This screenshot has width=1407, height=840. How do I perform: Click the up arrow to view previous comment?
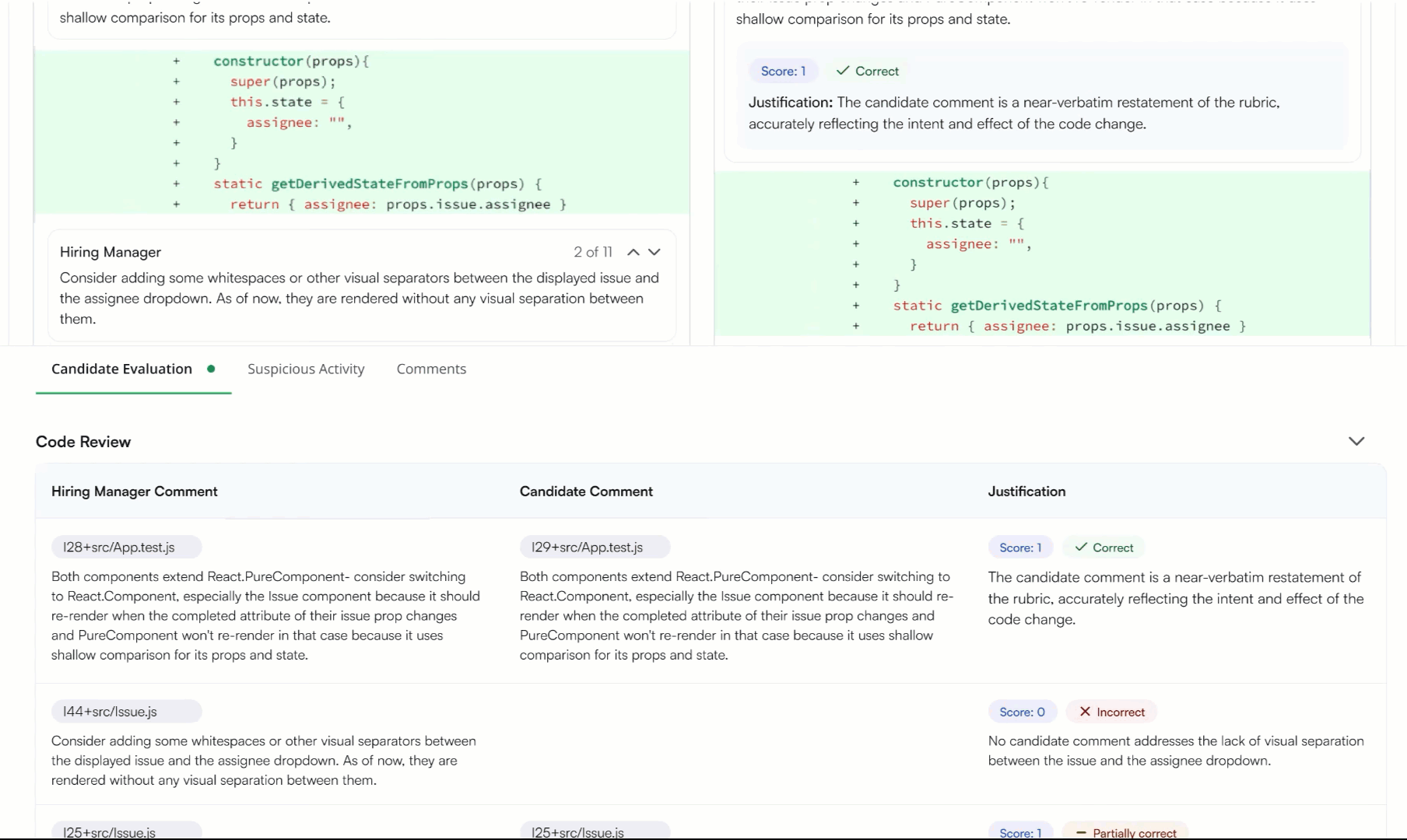point(633,252)
